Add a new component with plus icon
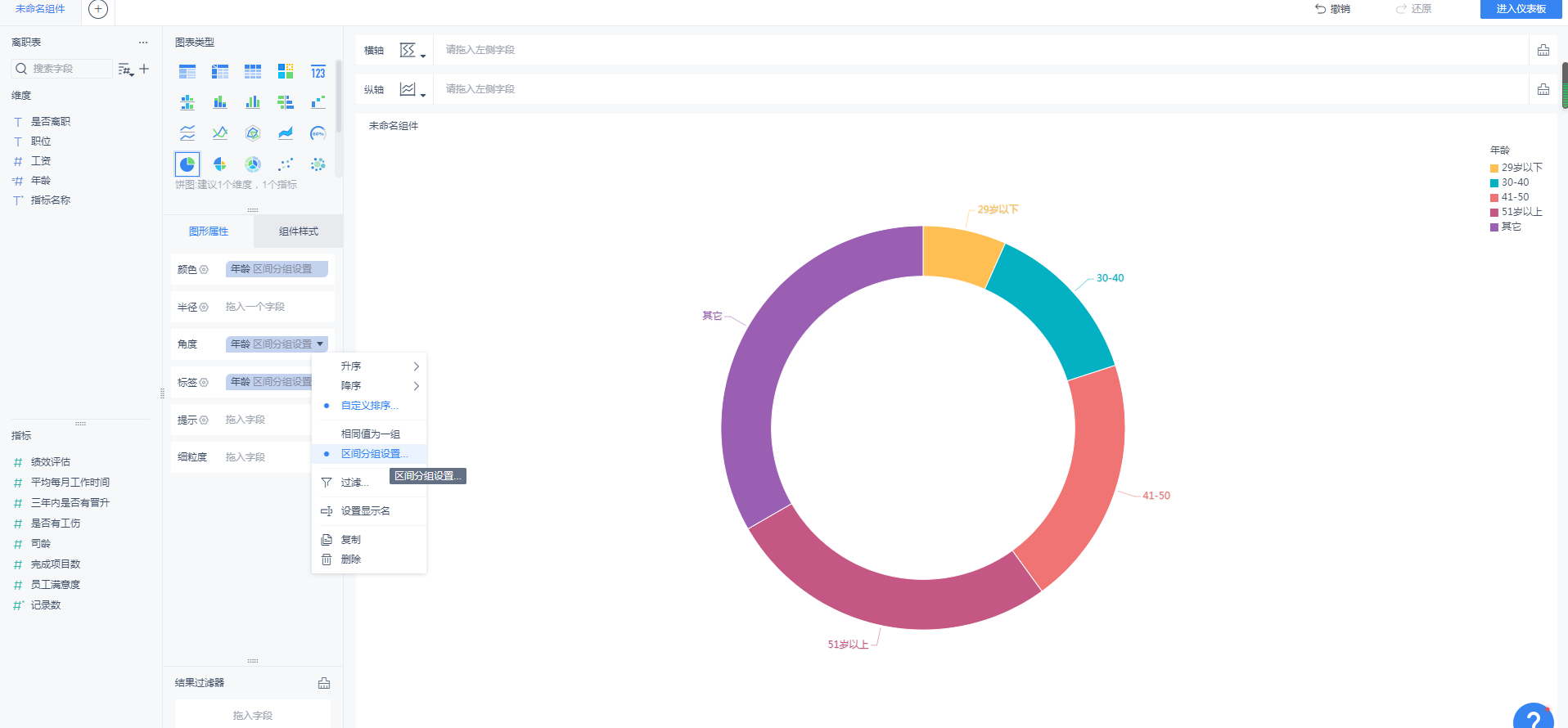This screenshot has width=1568, height=728. click(98, 9)
